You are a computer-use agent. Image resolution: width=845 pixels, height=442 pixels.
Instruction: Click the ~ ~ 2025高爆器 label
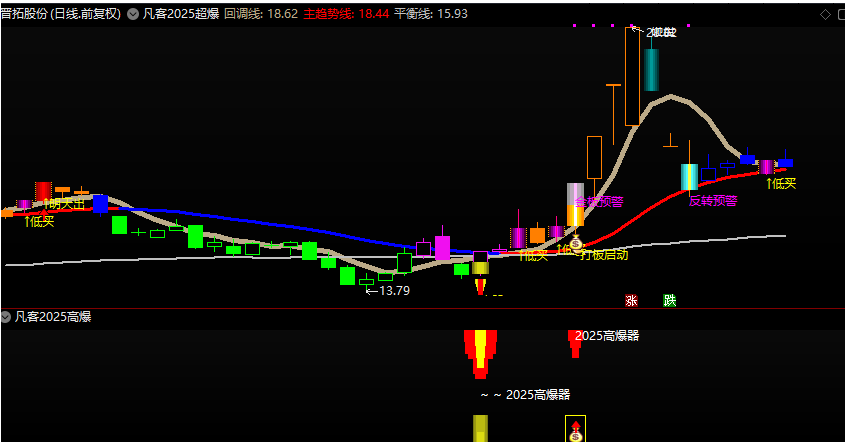pyautogui.click(x=525, y=395)
